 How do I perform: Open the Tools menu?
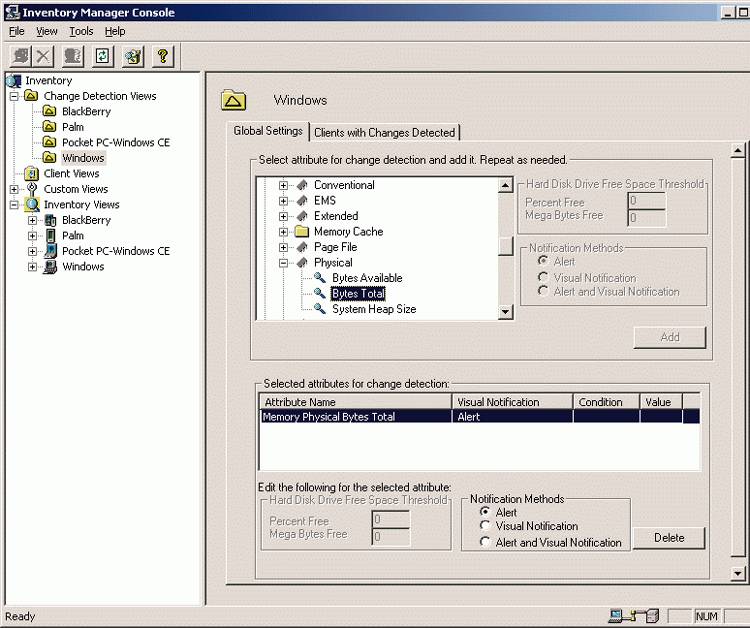(x=81, y=31)
